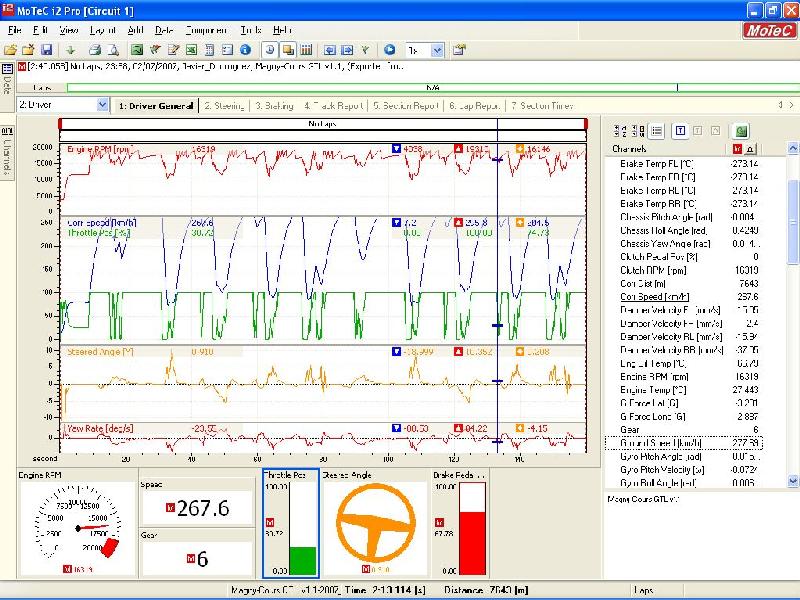Select the 'Engine RPM [rpm]' channel row

tap(684, 377)
